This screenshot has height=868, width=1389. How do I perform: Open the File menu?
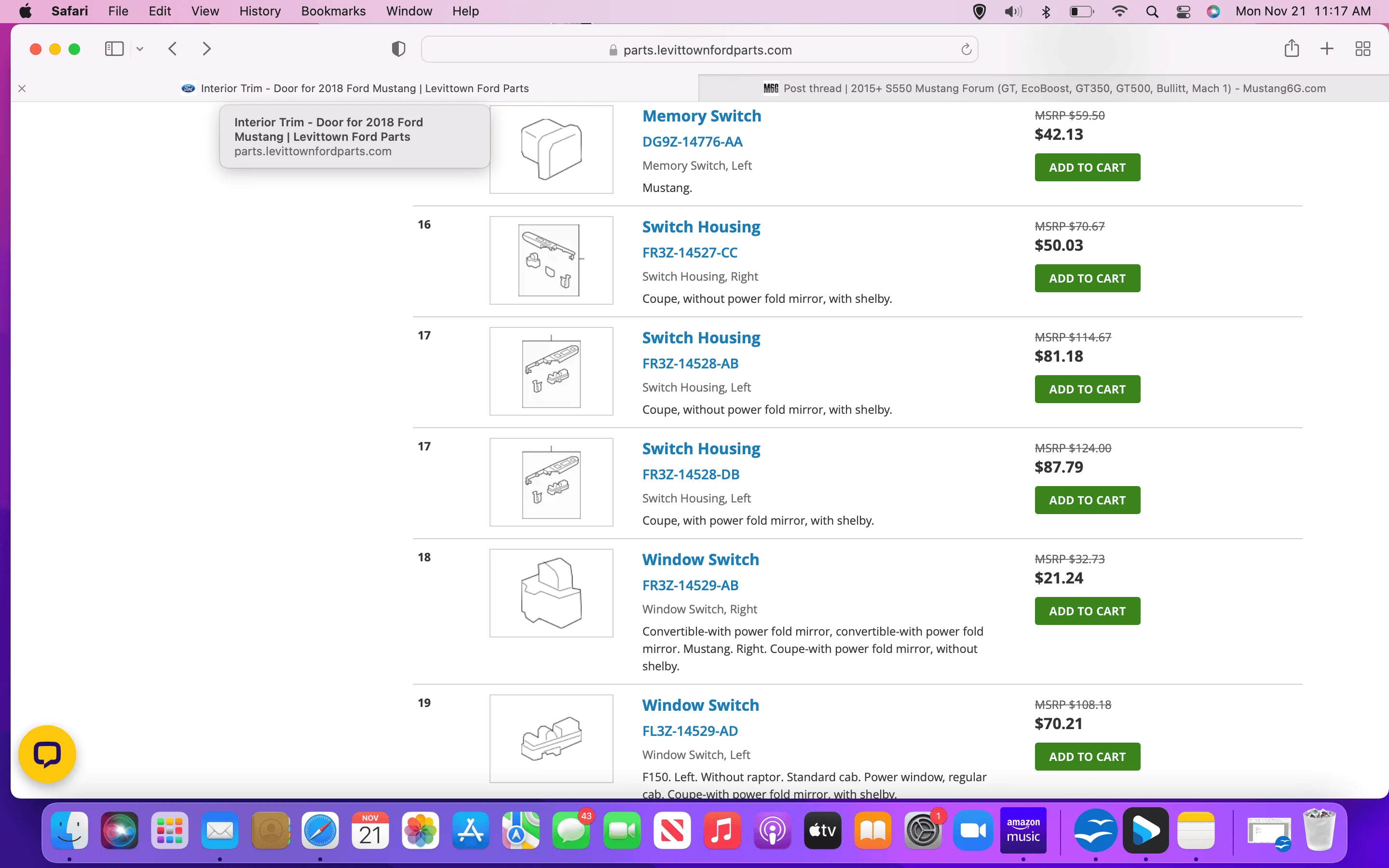118,11
